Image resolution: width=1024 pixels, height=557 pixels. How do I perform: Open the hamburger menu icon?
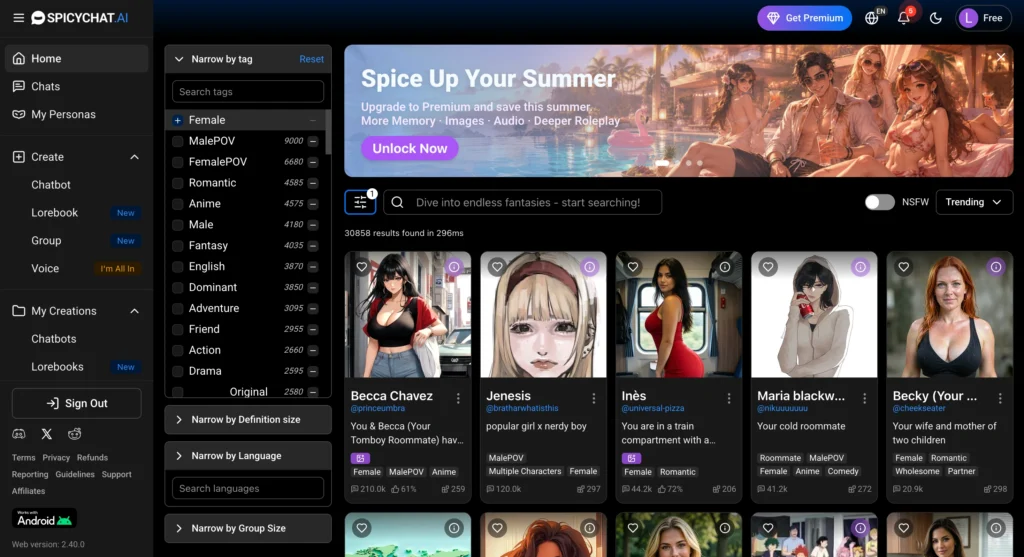18,18
